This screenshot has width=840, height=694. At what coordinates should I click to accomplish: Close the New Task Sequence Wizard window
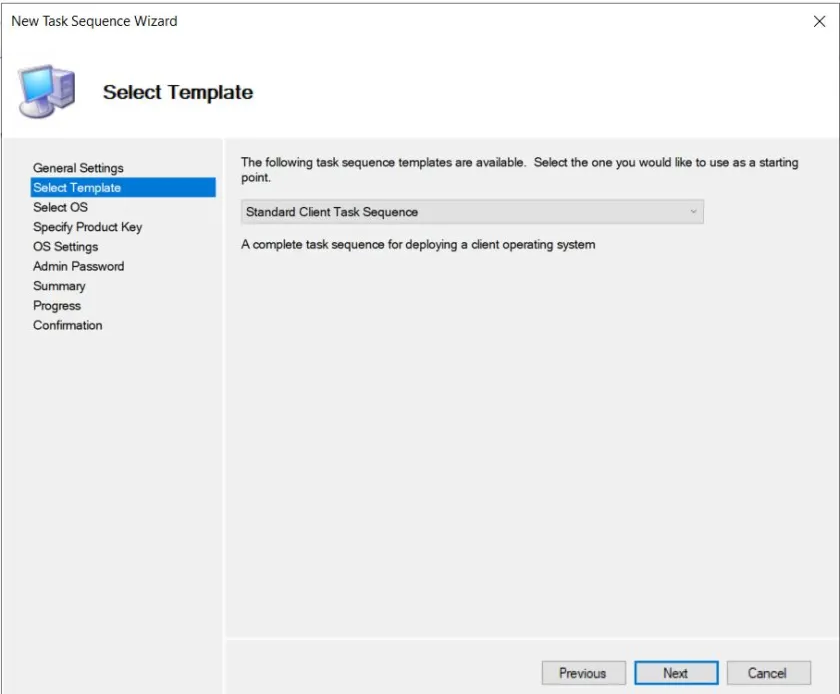pos(819,21)
